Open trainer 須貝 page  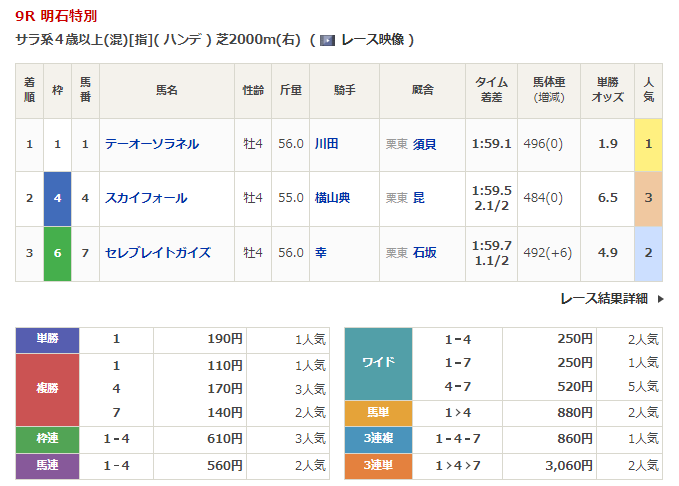click(424, 144)
